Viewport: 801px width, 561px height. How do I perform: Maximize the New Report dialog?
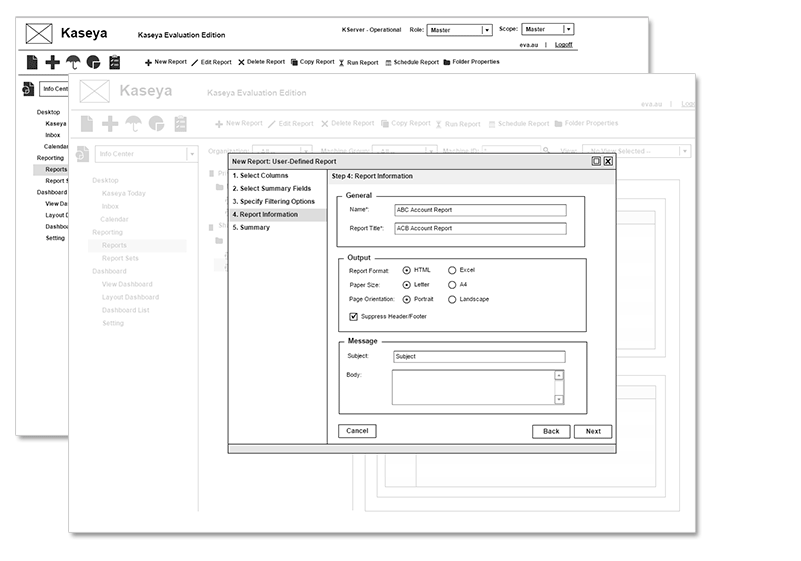pyautogui.click(x=596, y=161)
